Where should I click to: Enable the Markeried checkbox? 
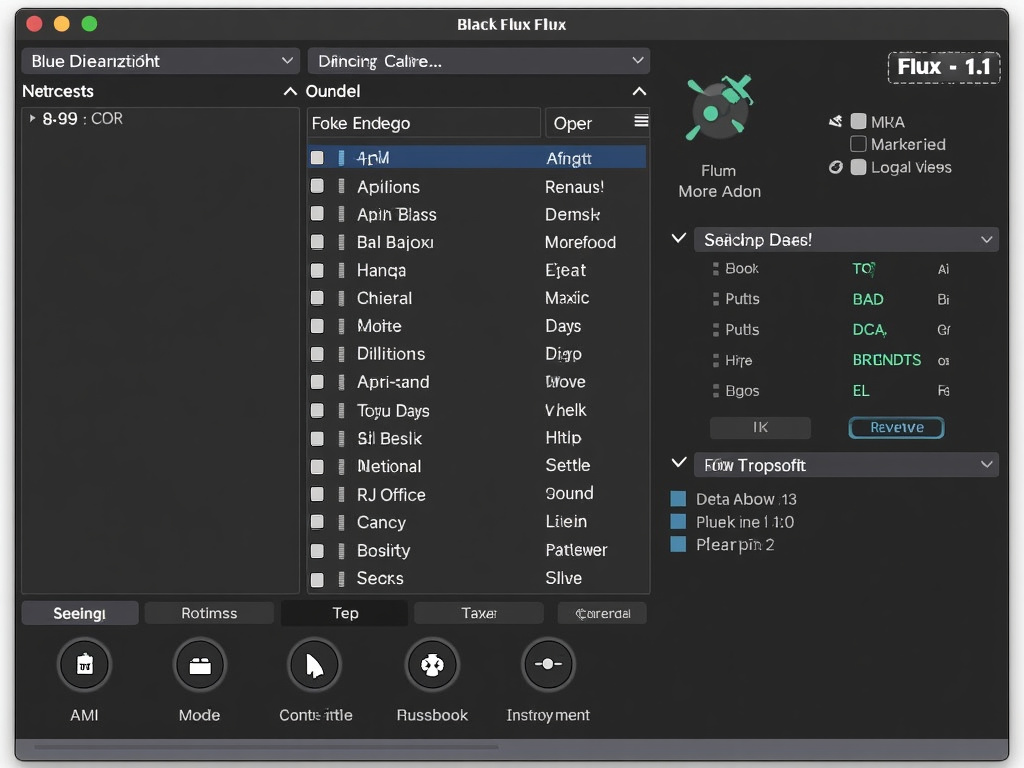[x=859, y=144]
